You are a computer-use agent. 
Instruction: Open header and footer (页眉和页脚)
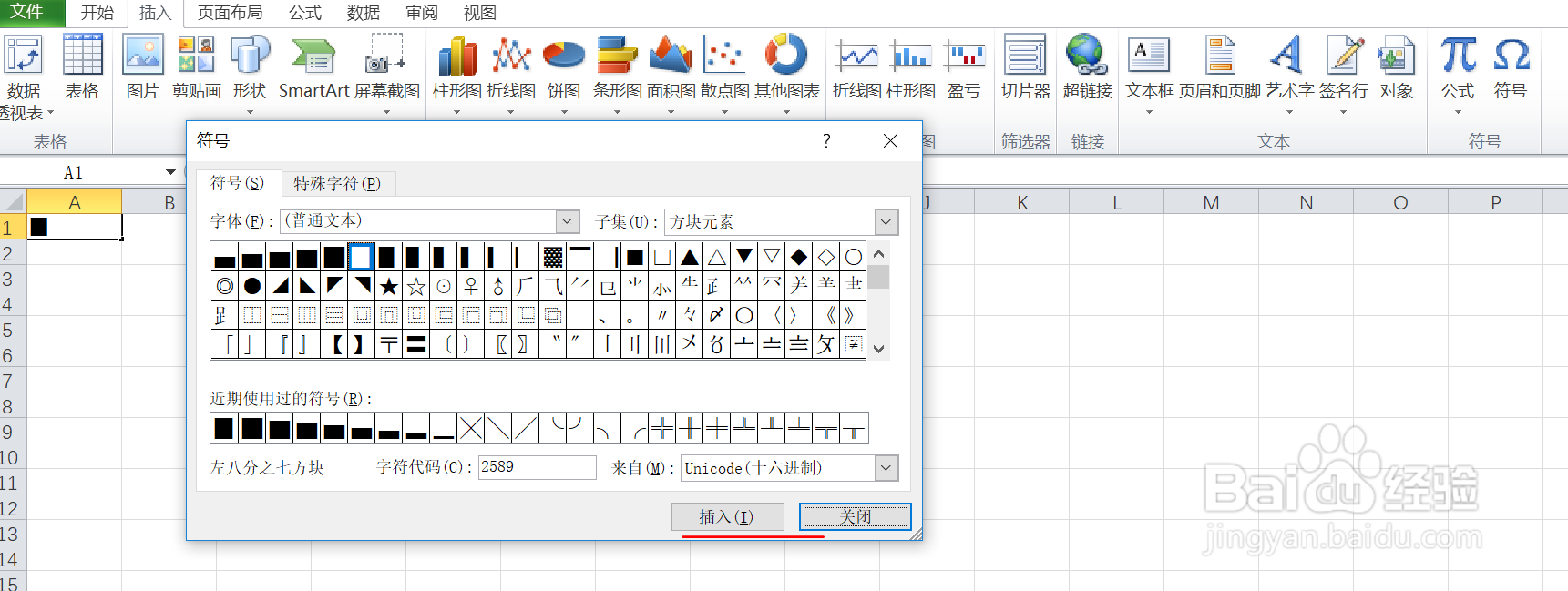[x=1219, y=68]
